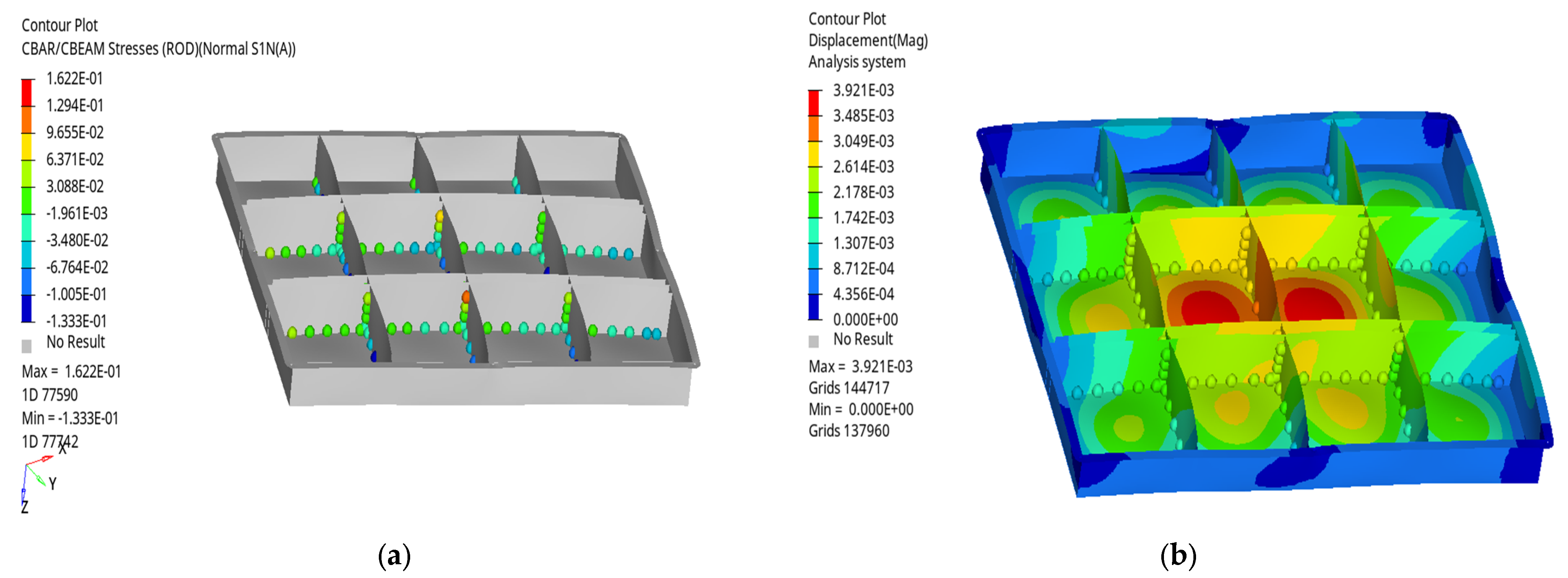The height and width of the screenshot is (578, 1568).
Task: Click the red legend color swatch, left plot
Action: pos(27,92)
